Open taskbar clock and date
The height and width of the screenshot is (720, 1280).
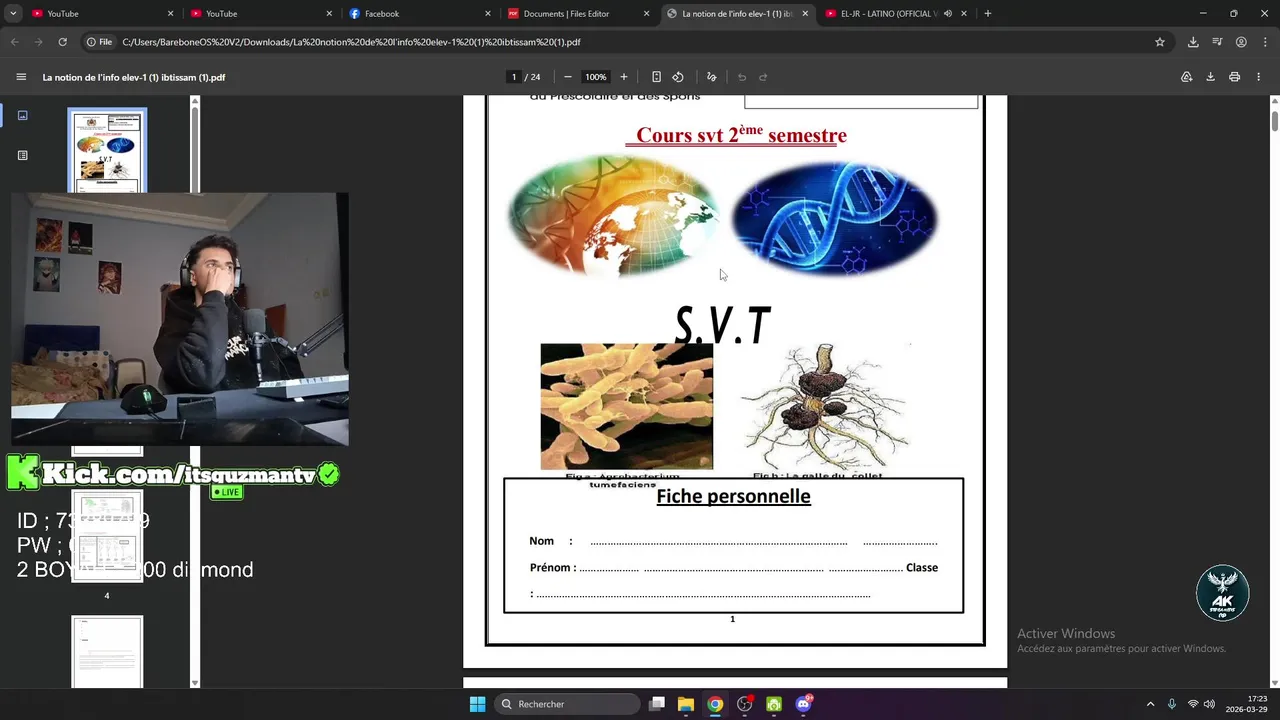[1248, 704]
